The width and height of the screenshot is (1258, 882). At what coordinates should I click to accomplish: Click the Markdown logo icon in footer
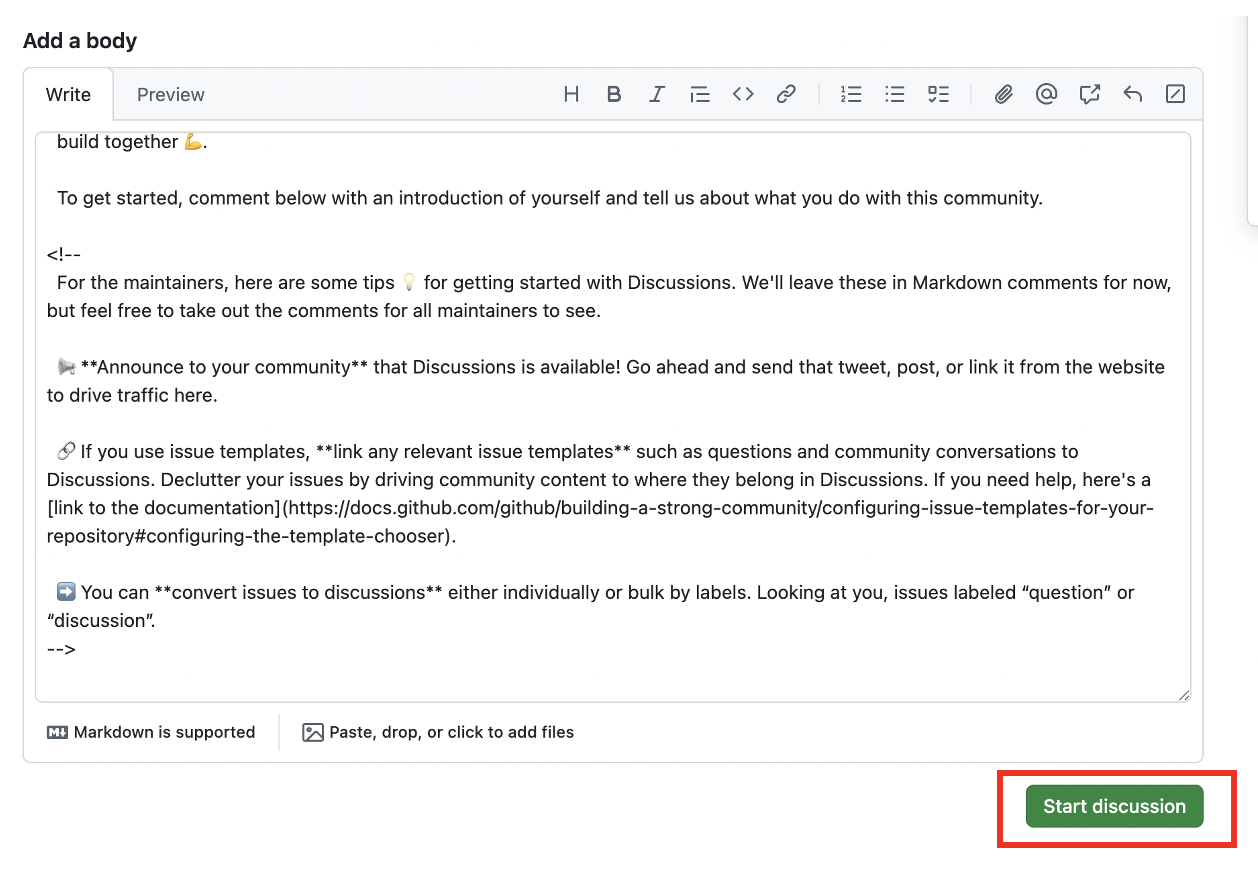coord(57,732)
